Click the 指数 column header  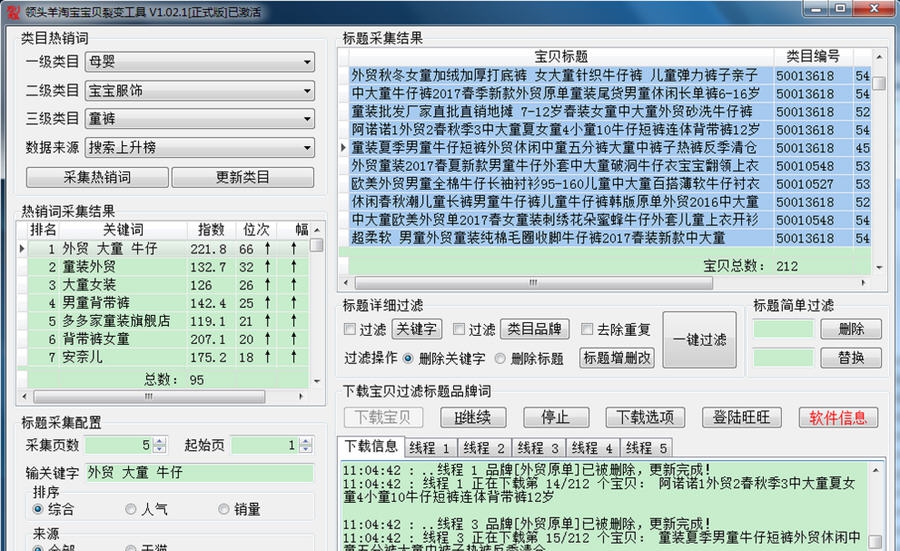coord(211,230)
